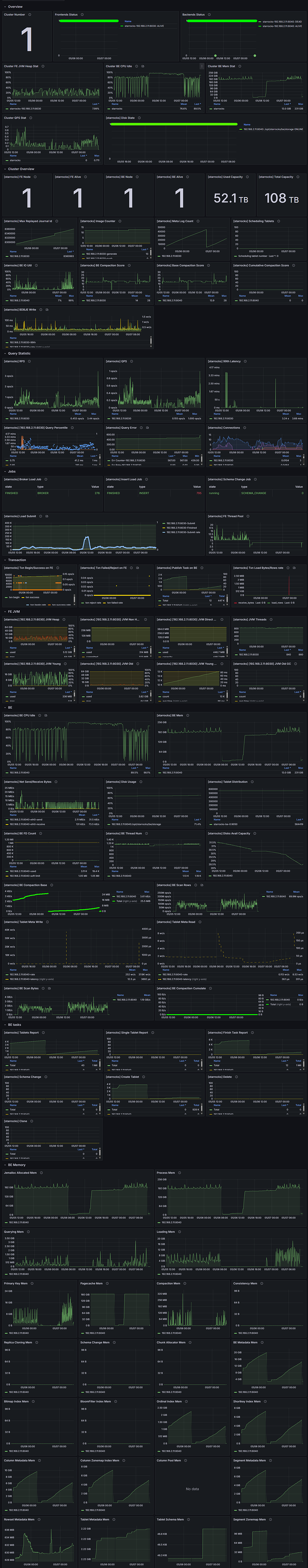308x1568 pixels.
Task: Open the Cluster FE JVM Heap Stat panel title menu
Action: tap(21, 66)
